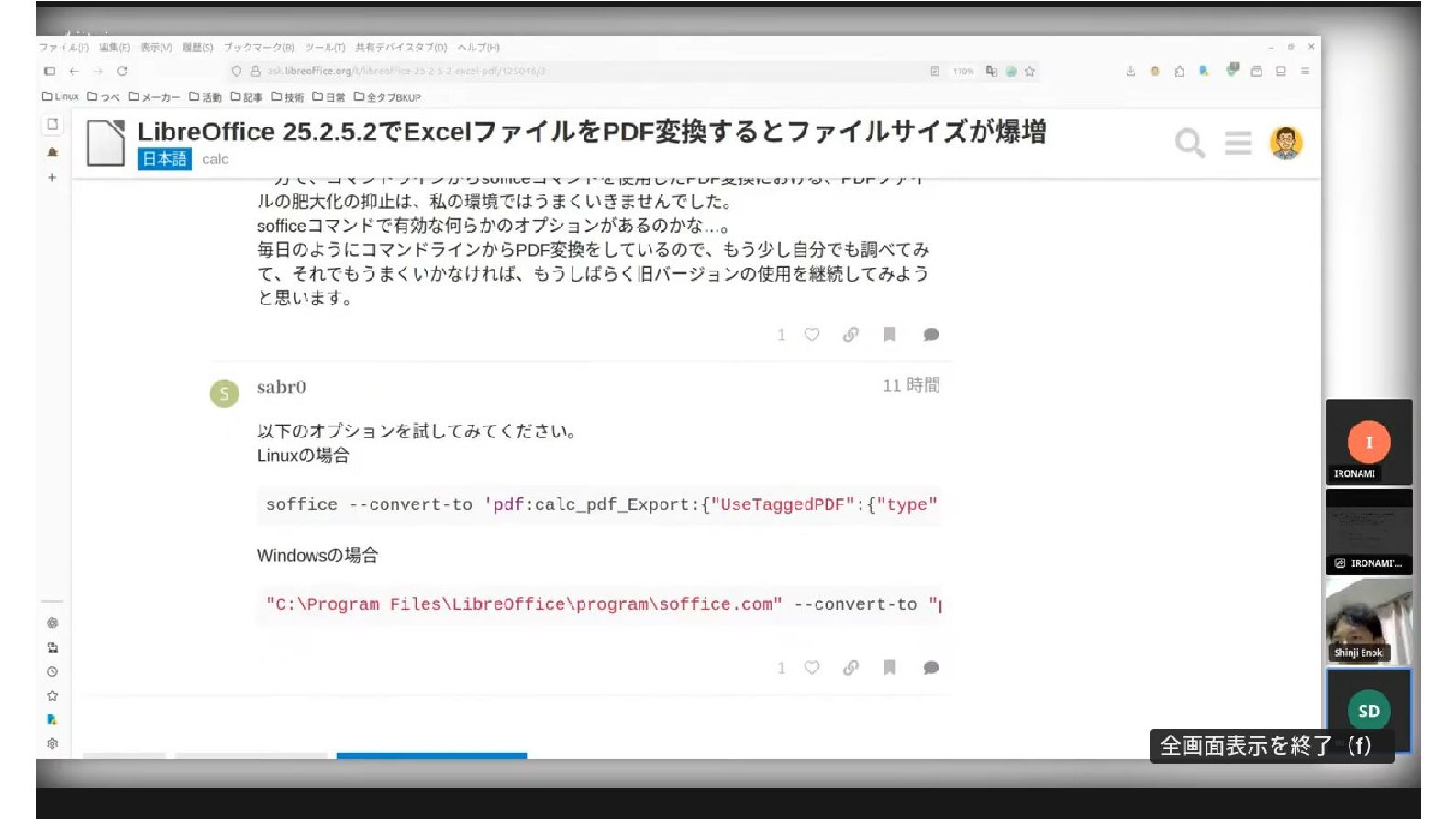Viewport: 1456px width, 819px height.
Task: Open the ファイル(F) menu
Action: tap(63, 47)
